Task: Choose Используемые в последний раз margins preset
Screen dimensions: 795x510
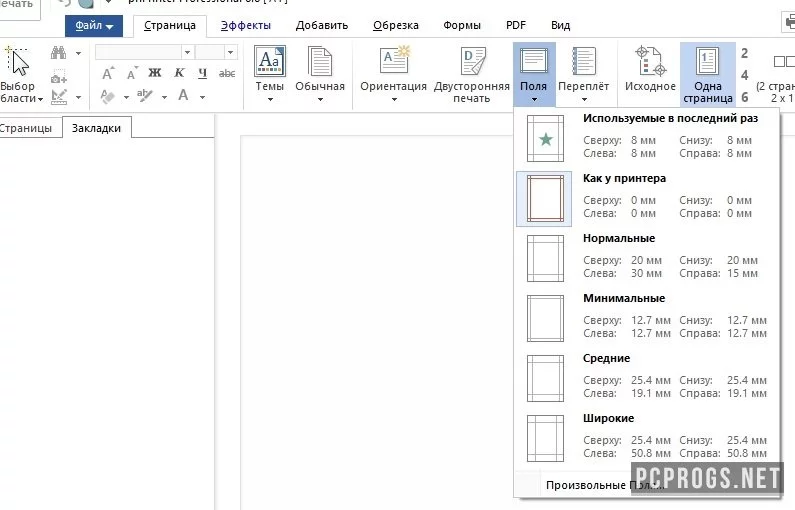Action: (647, 138)
